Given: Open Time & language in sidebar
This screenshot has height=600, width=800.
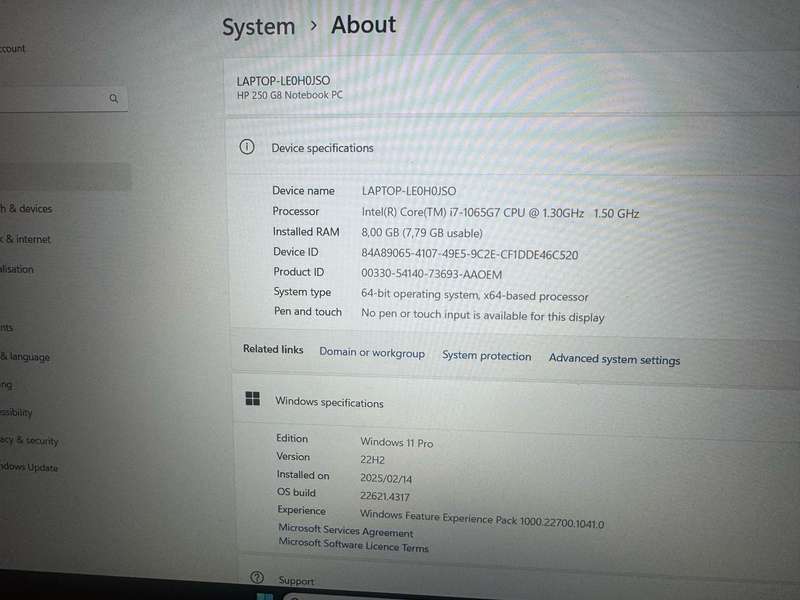Looking at the screenshot, I should pyautogui.click(x=25, y=357).
